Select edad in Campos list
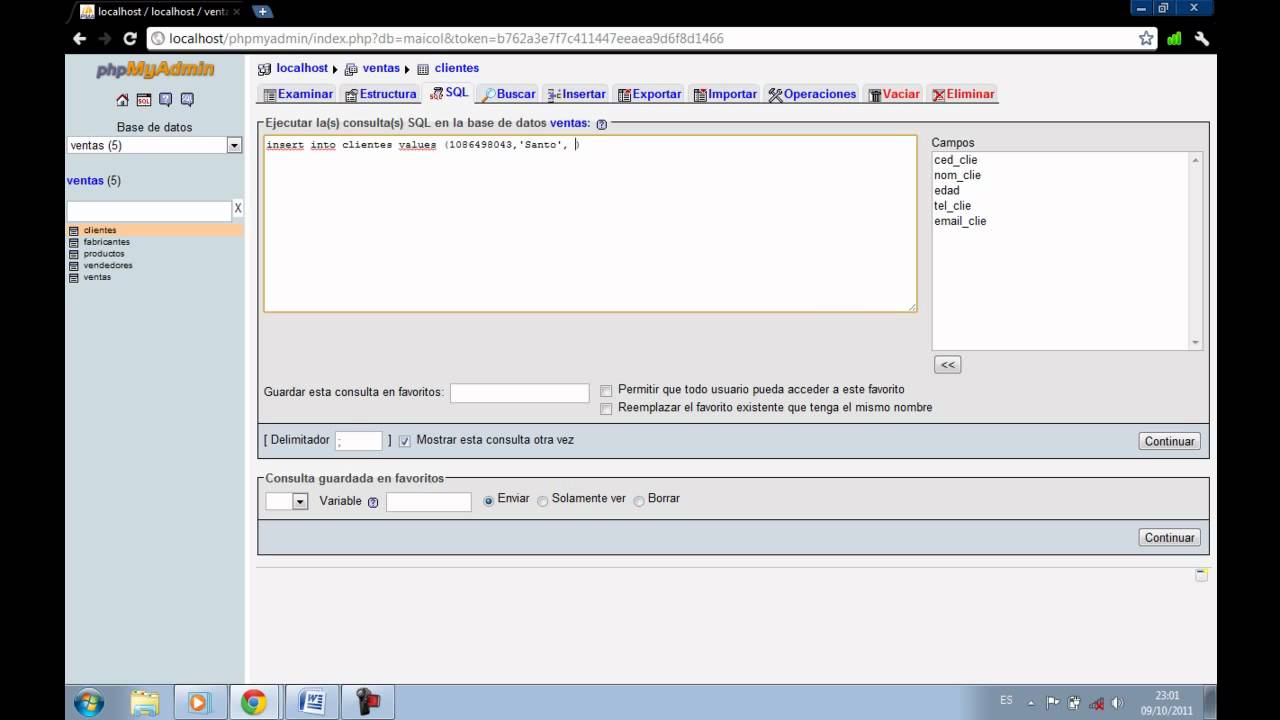 pyautogui.click(x=947, y=190)
